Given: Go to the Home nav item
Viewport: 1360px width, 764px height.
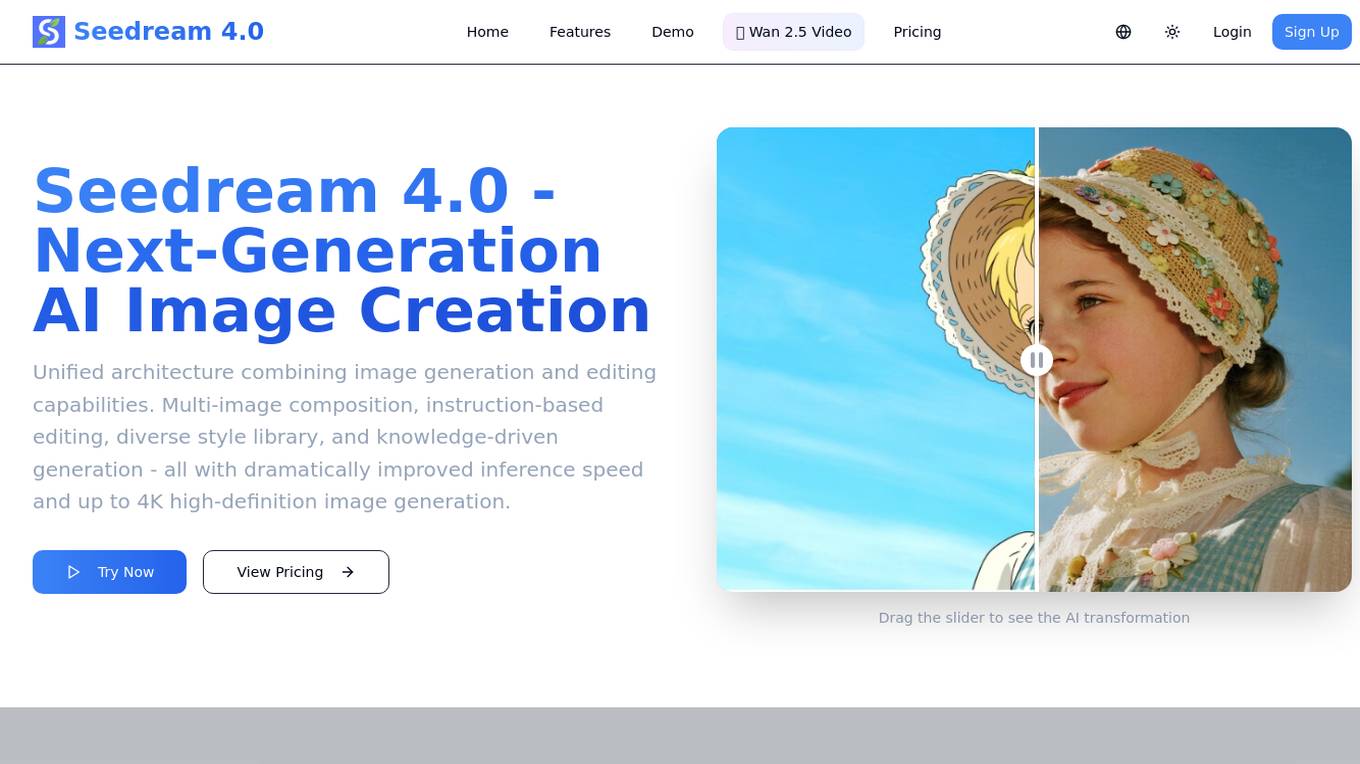Looking at the screenshot, I should point(487,32).
